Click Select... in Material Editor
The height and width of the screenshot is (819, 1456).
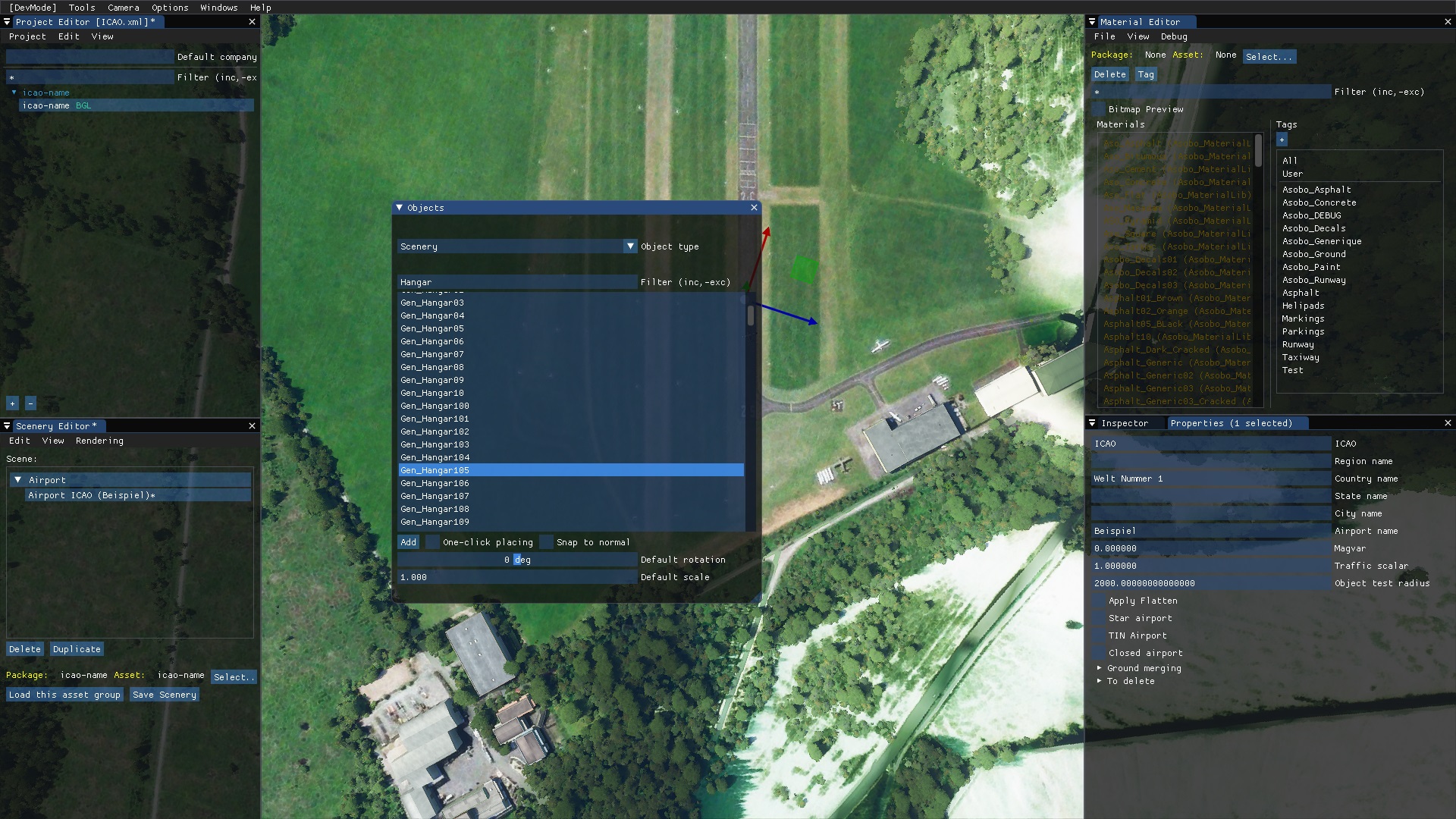pos(1269,57)
